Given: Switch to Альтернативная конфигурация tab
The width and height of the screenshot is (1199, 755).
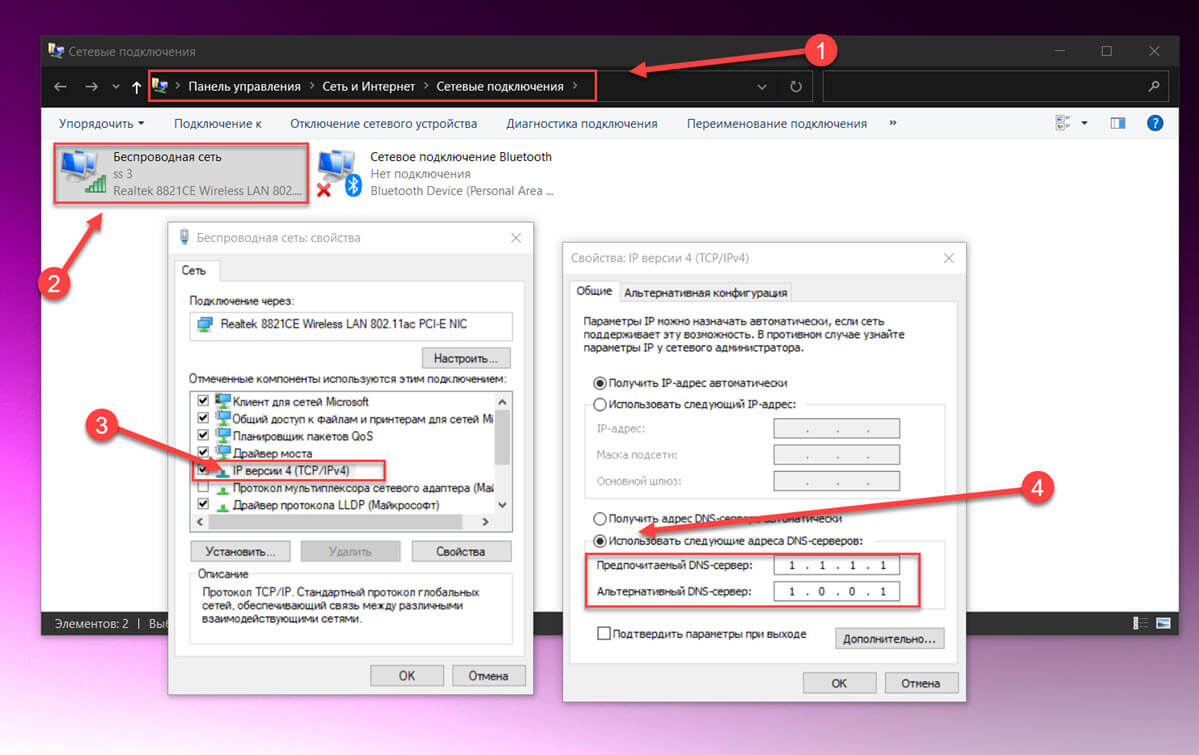Looking at the screenshot, I should point(705,293).
